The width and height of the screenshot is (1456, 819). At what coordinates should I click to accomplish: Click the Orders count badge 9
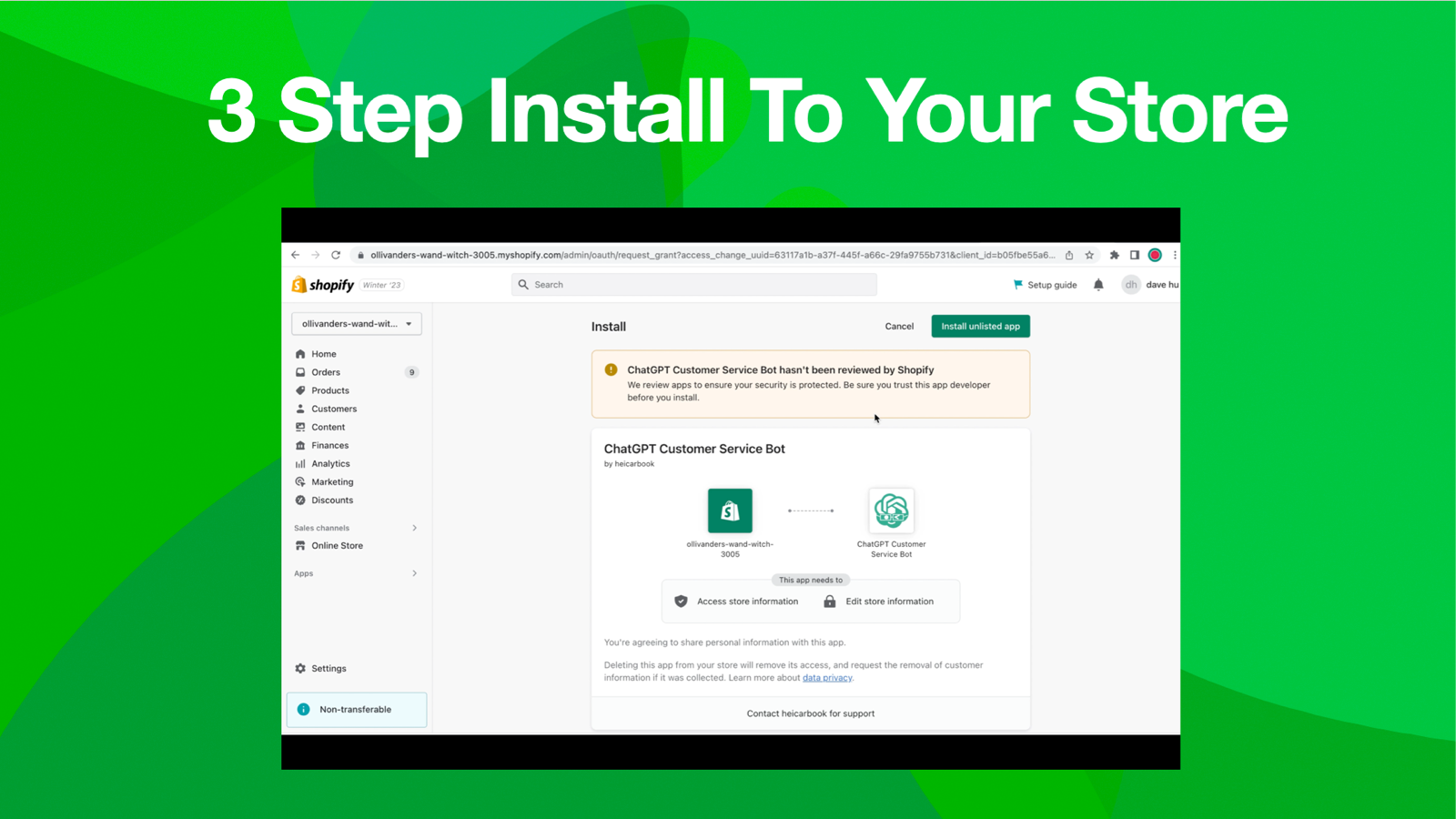[411, 372]
